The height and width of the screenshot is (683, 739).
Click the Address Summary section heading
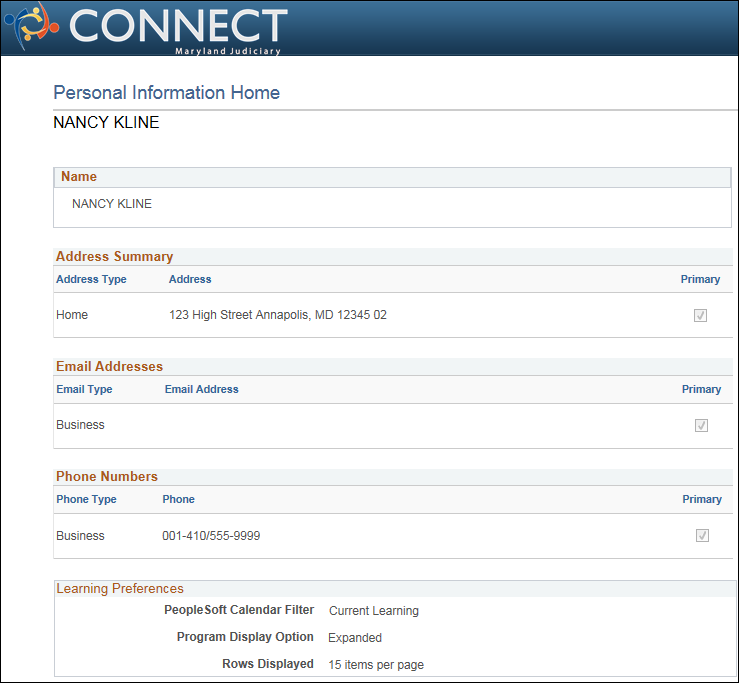pyautogui.click(x=115, y=256)
